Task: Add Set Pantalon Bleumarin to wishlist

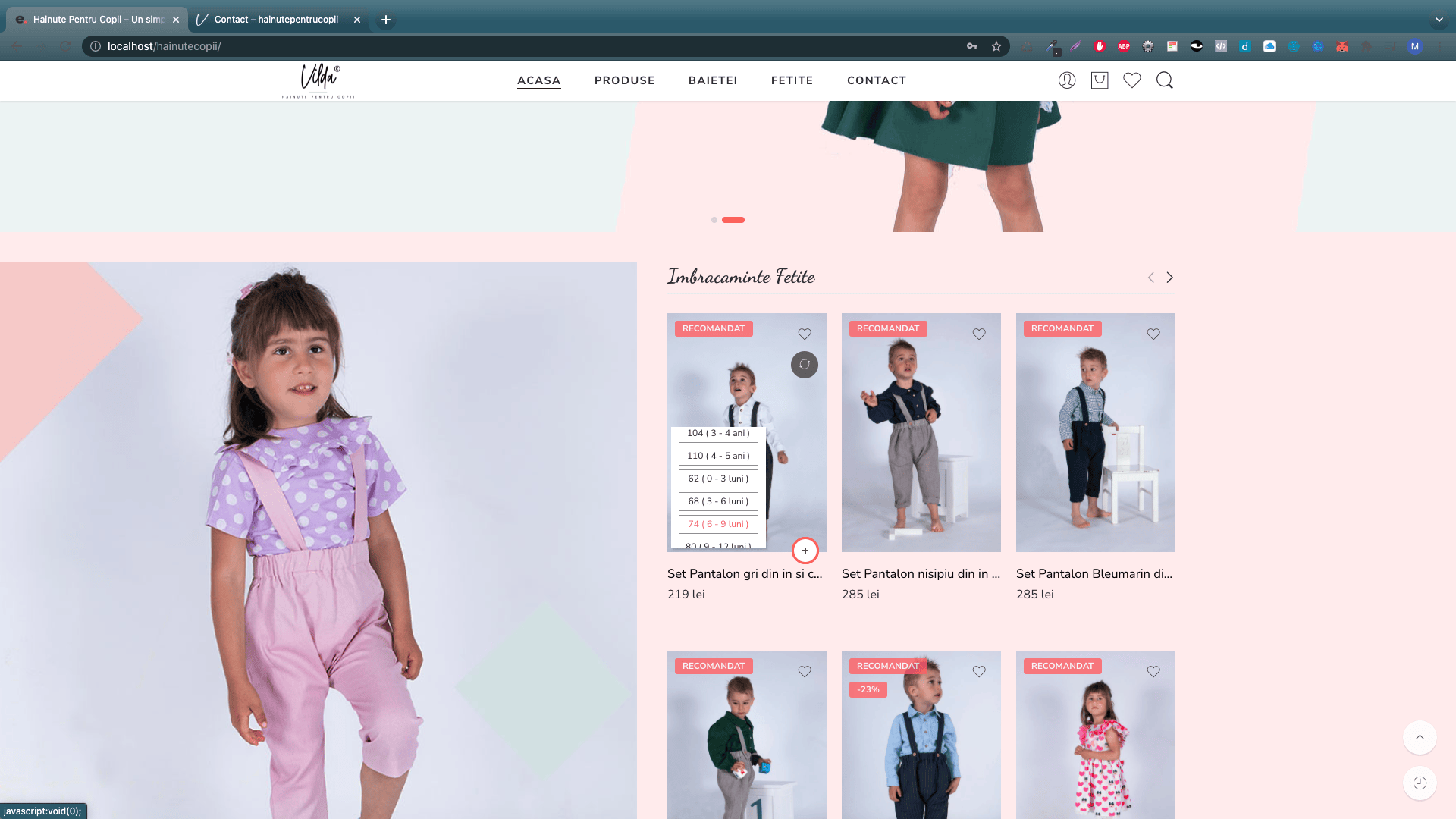Action: point(1153,334)
